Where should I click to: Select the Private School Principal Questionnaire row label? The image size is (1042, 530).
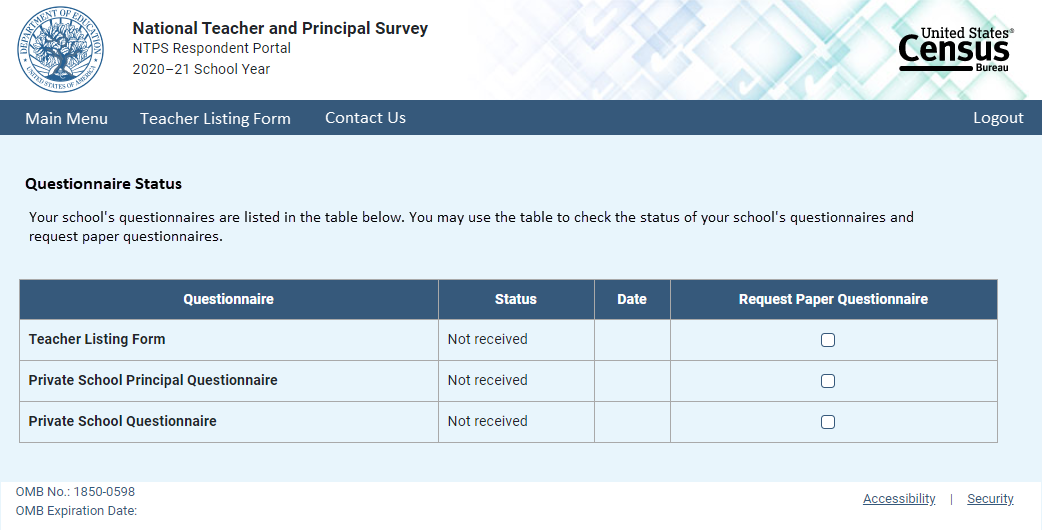click(x=153, y=380)
